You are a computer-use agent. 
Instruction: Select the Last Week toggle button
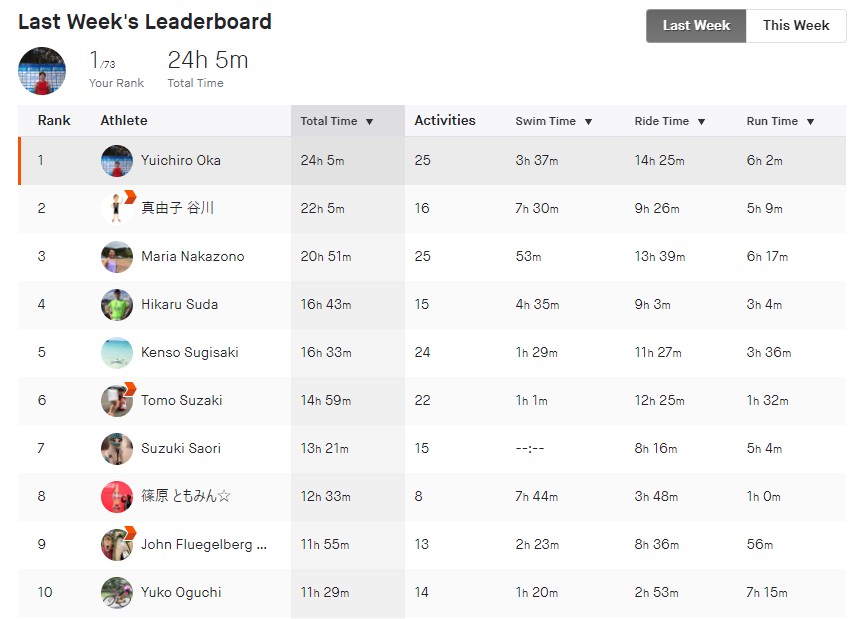tap(696, 26)
